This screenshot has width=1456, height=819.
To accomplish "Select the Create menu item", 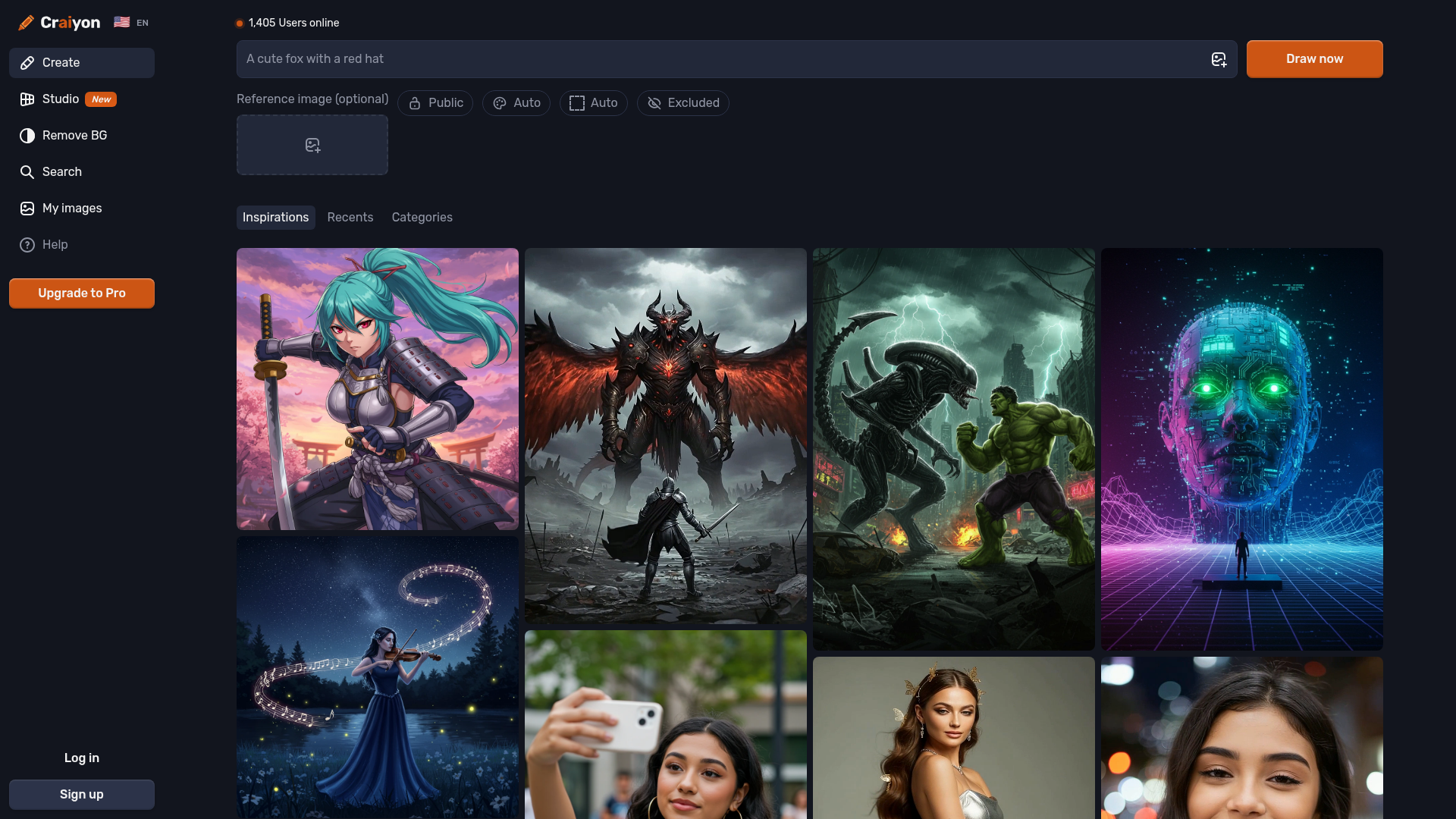I will click(82, 63).
